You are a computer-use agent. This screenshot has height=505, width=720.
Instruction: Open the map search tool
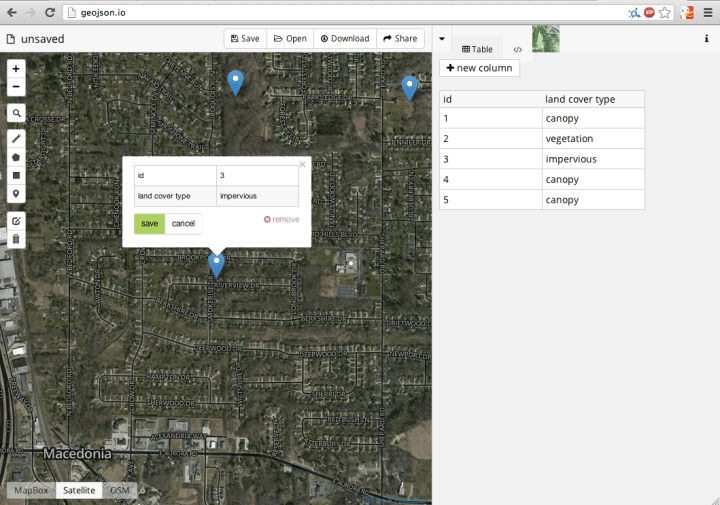click(x=16, y=113)
